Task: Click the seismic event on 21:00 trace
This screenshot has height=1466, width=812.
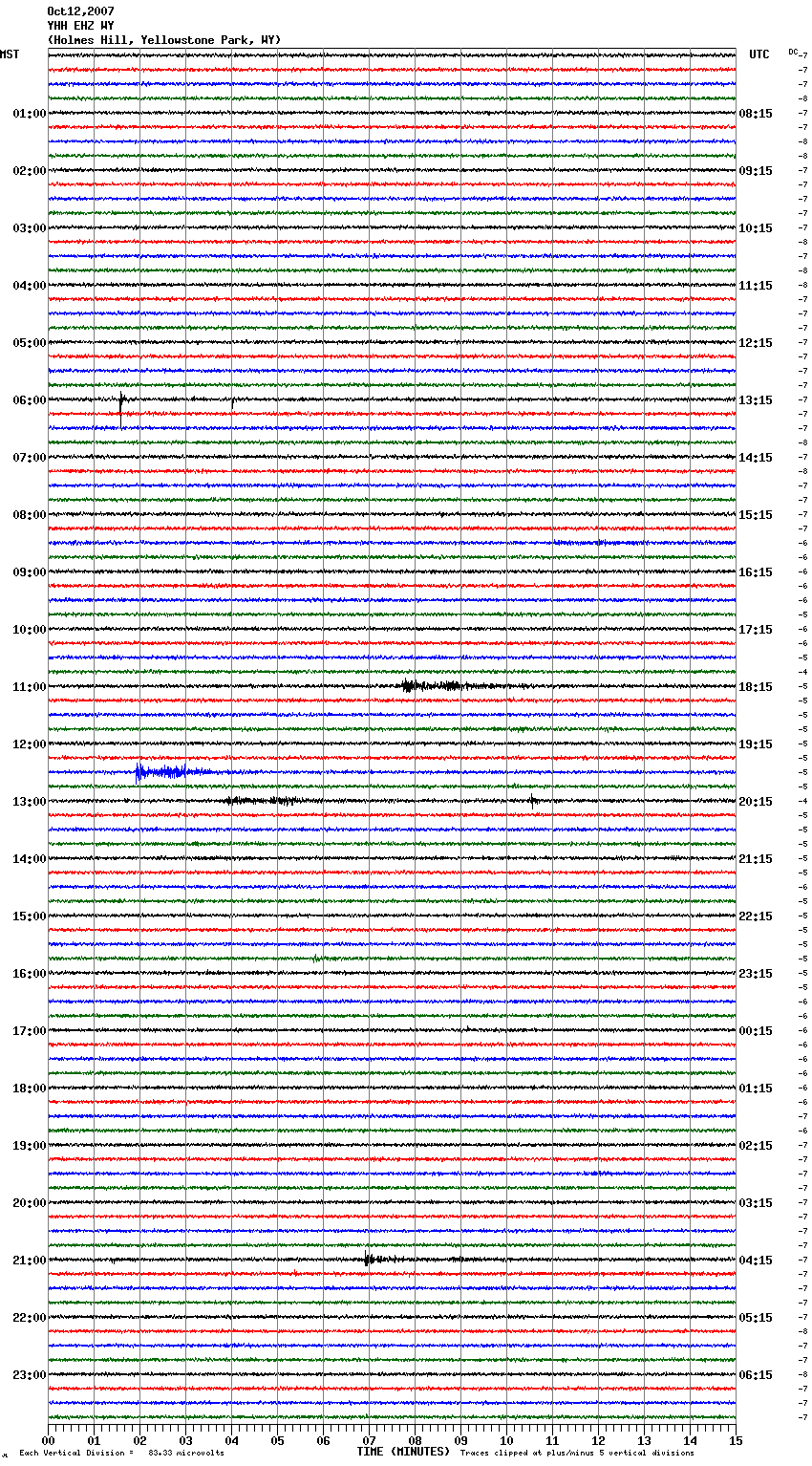Action: point(382,1260)
